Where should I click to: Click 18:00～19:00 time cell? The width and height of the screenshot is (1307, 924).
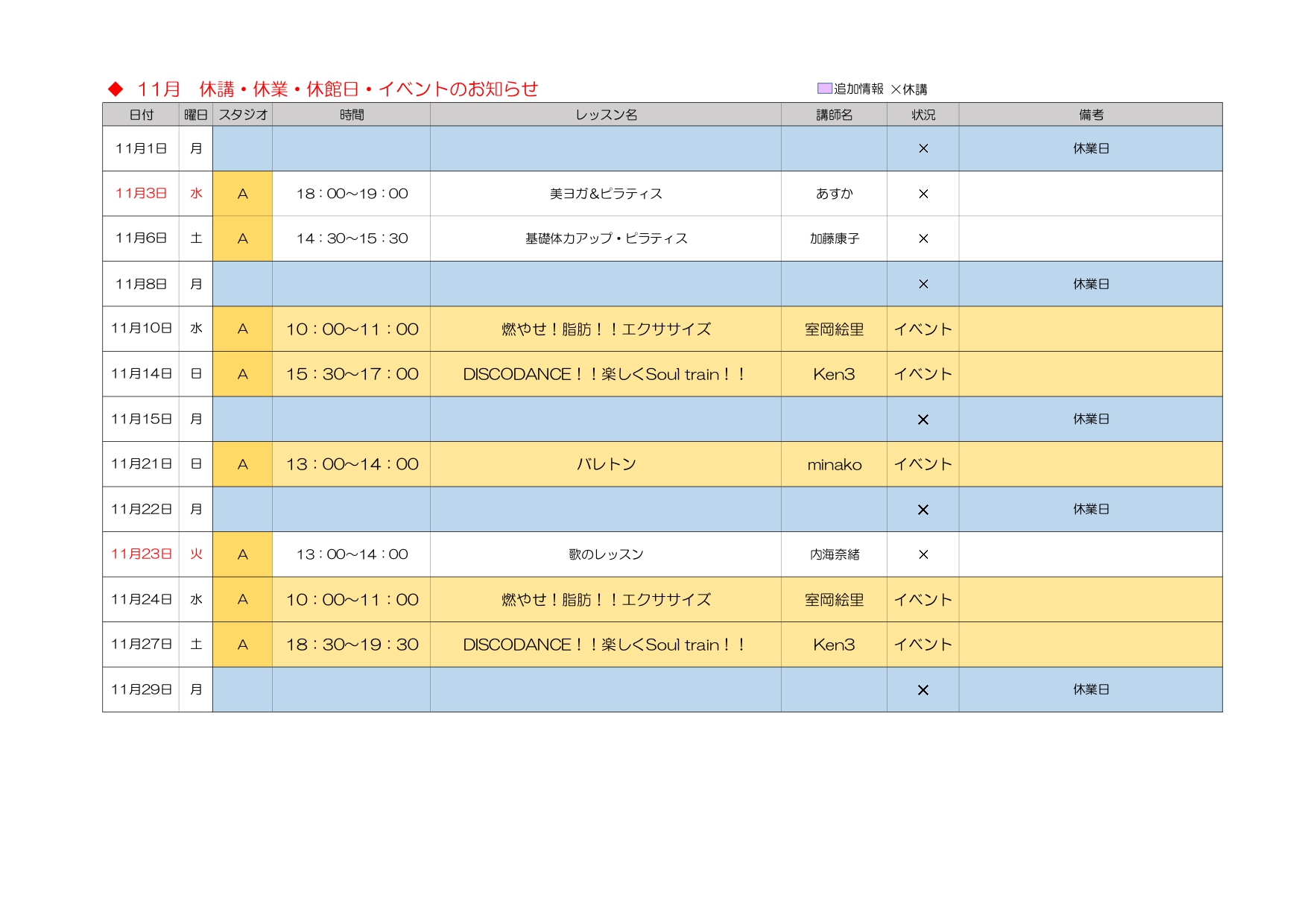coord(352,194)
